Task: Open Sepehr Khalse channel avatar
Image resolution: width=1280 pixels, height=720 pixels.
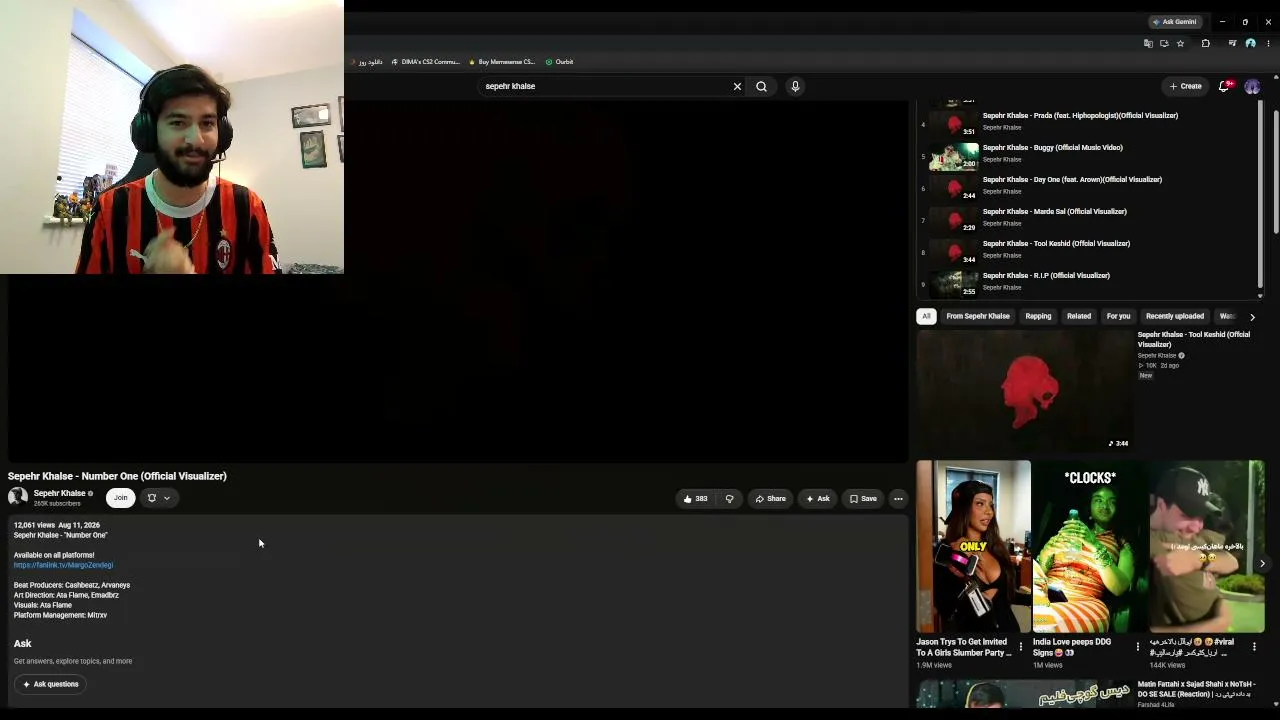Action: 18,497
